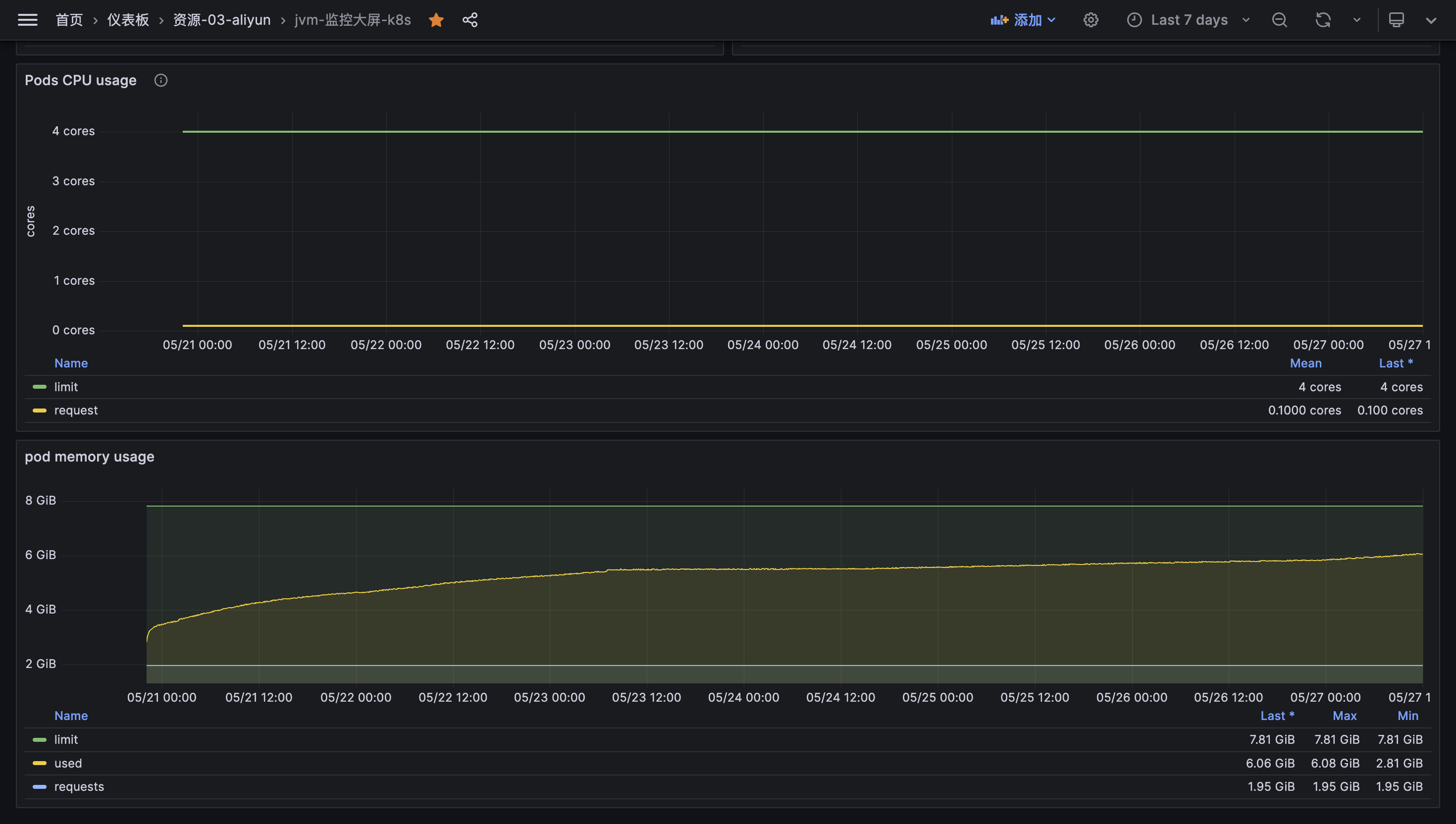Navigate to 资源-03-aliyun folder breadcrumb

coord(221,20)
